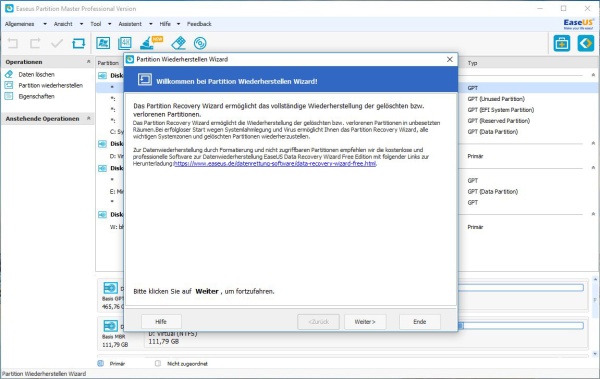Image resolution: width=600 pixels, height=379 pixels.
Task: Click the Basis GPT disk map icon
Action: [111, 288]
